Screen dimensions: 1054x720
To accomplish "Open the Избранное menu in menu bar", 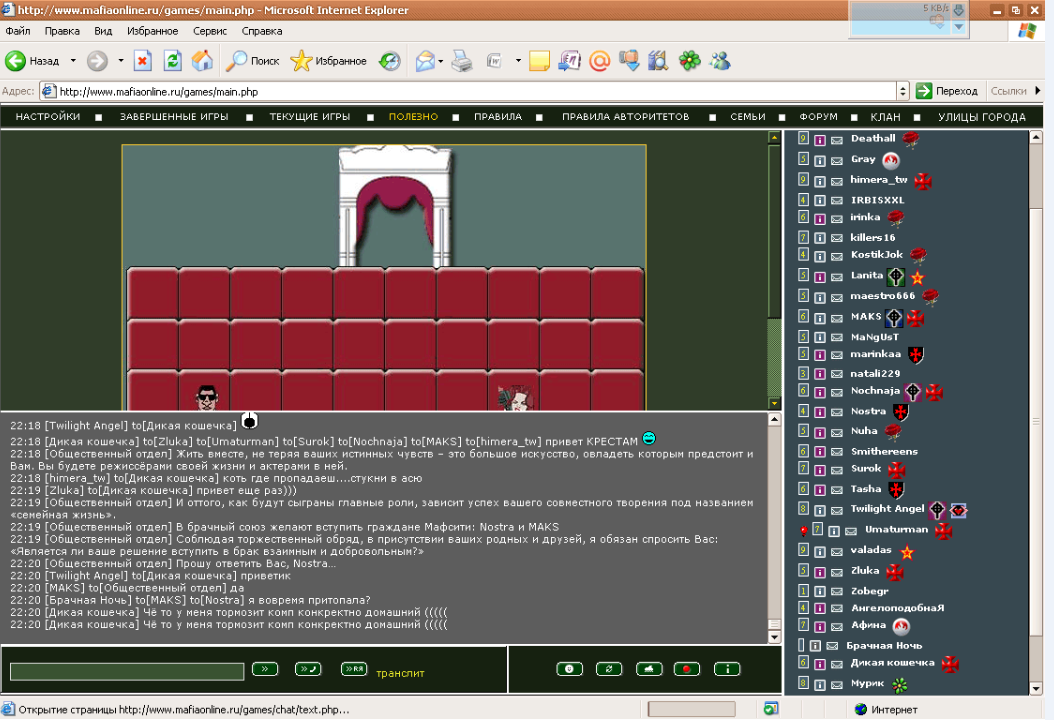I will 153,31.
